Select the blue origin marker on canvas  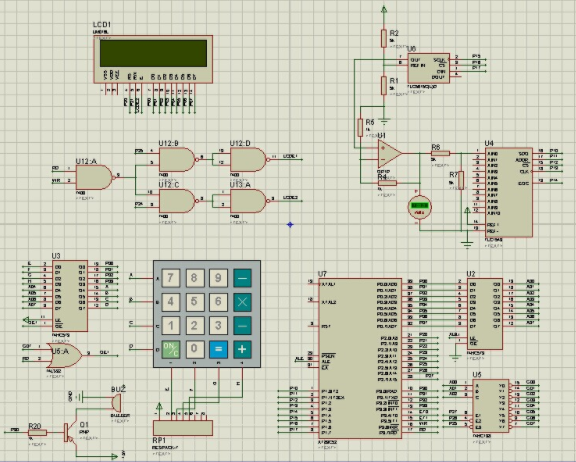click(290, 224)
